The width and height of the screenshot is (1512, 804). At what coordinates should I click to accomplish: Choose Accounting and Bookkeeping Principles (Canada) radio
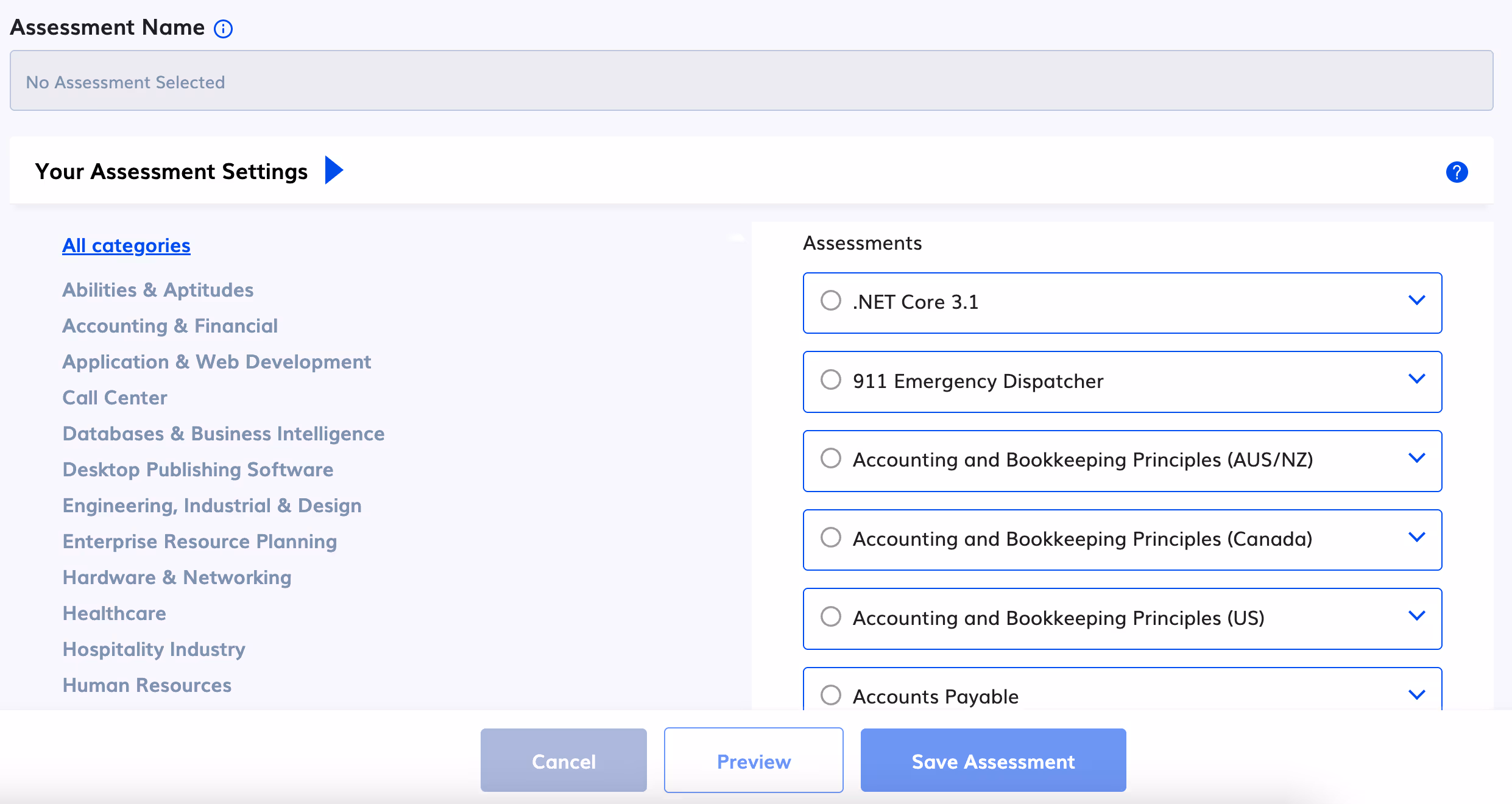pos(830,538)
